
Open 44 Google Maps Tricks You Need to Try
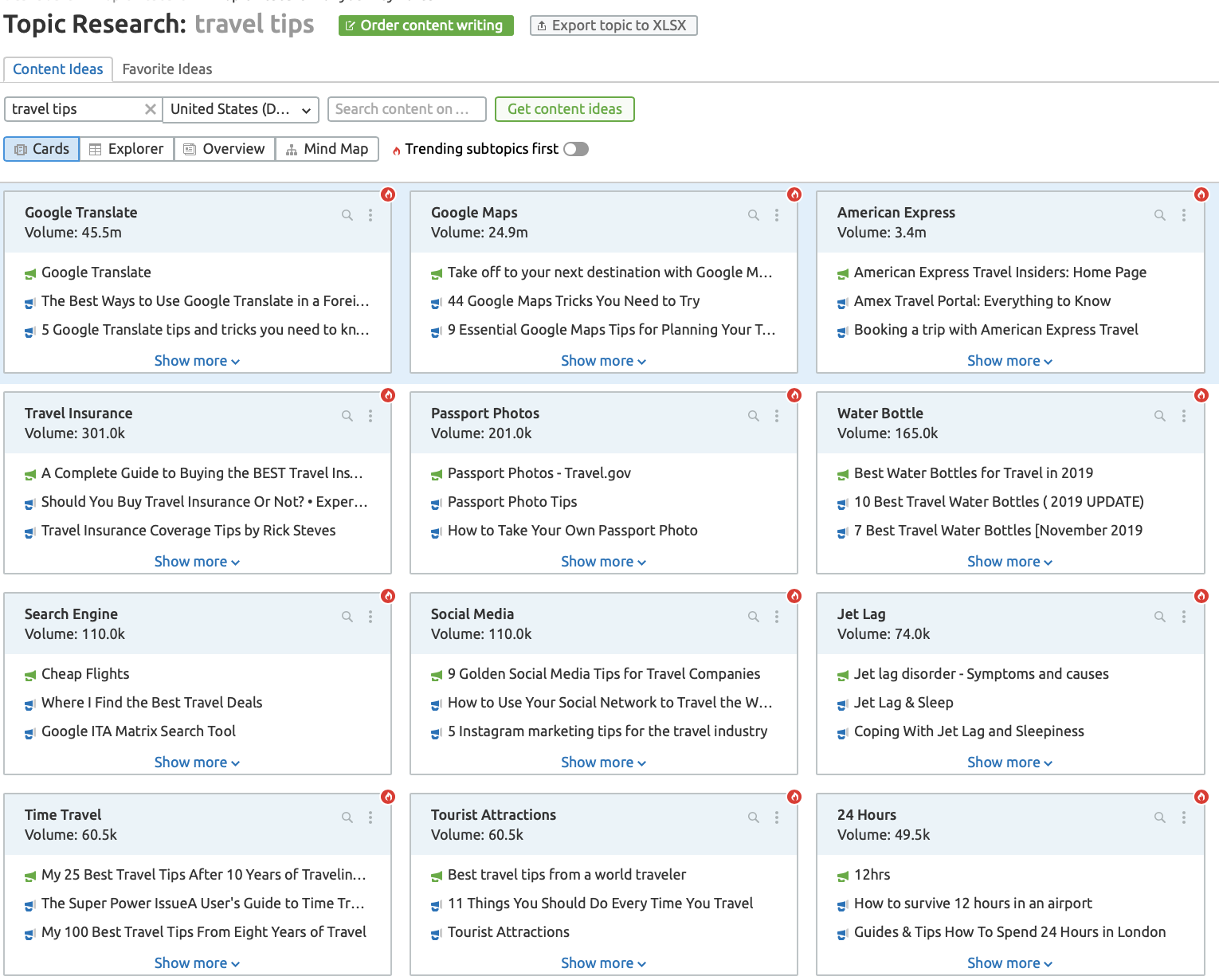(x=574, y=301)
